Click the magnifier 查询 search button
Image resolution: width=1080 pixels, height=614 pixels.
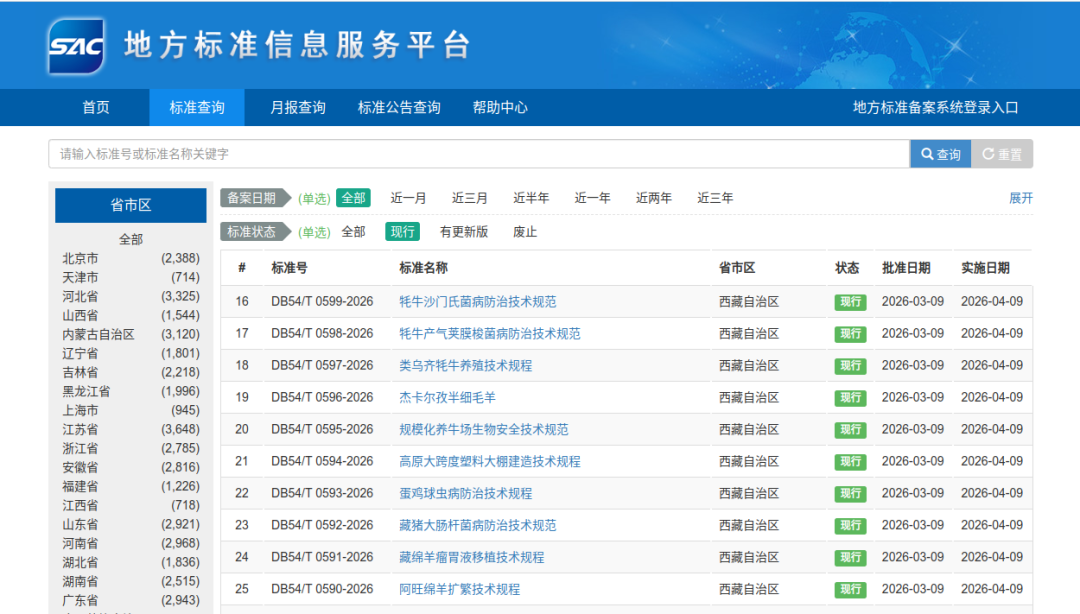coord(940,154)
